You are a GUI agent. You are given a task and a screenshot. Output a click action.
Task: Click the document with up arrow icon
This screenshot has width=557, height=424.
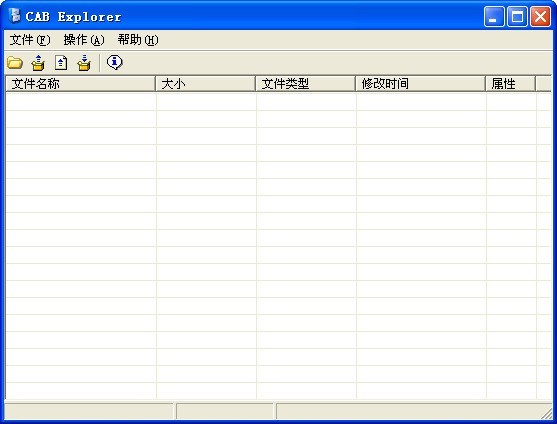tap(61, 63)
